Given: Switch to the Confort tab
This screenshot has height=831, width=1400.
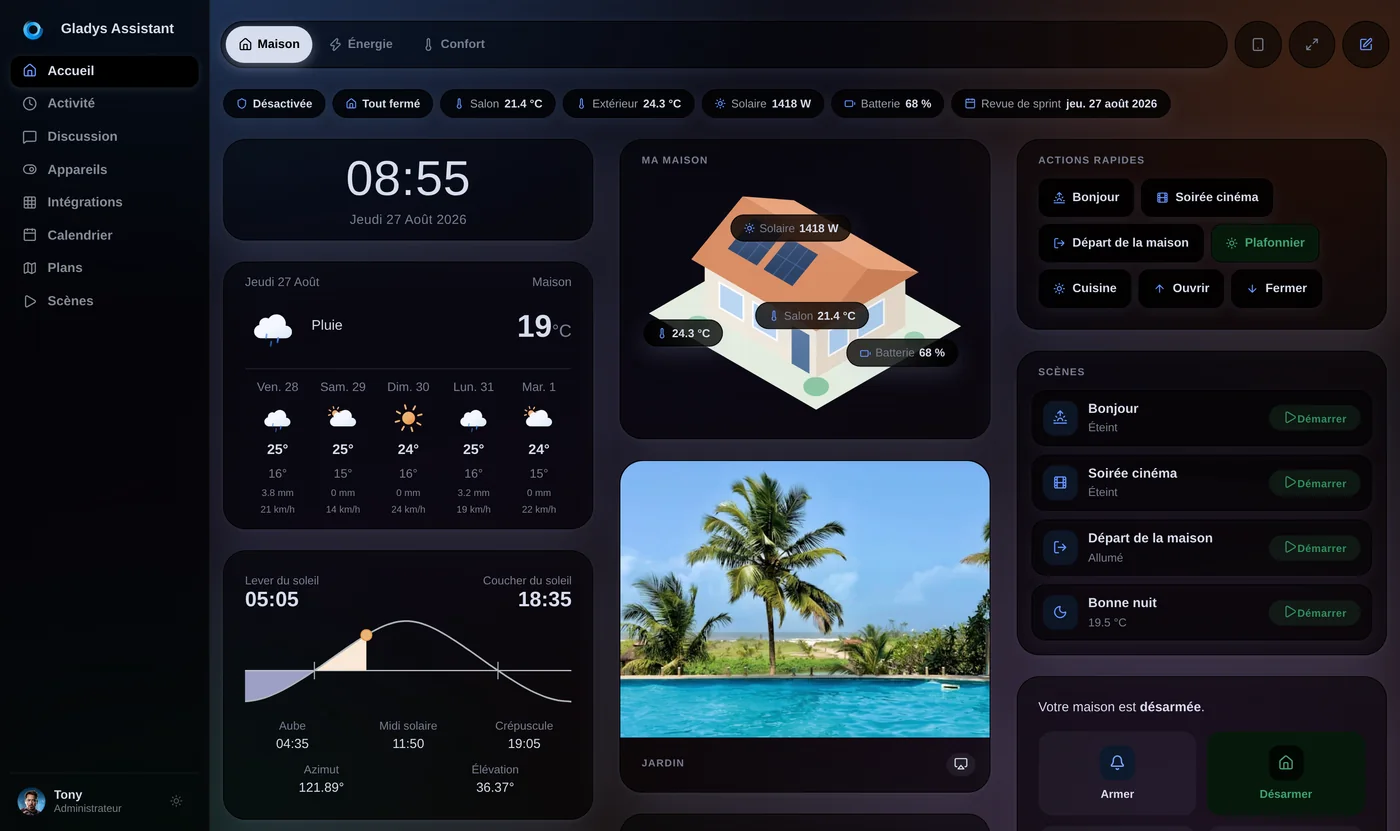Looking at the screenshot, I should pyautogui.click(x=454, y=44).
